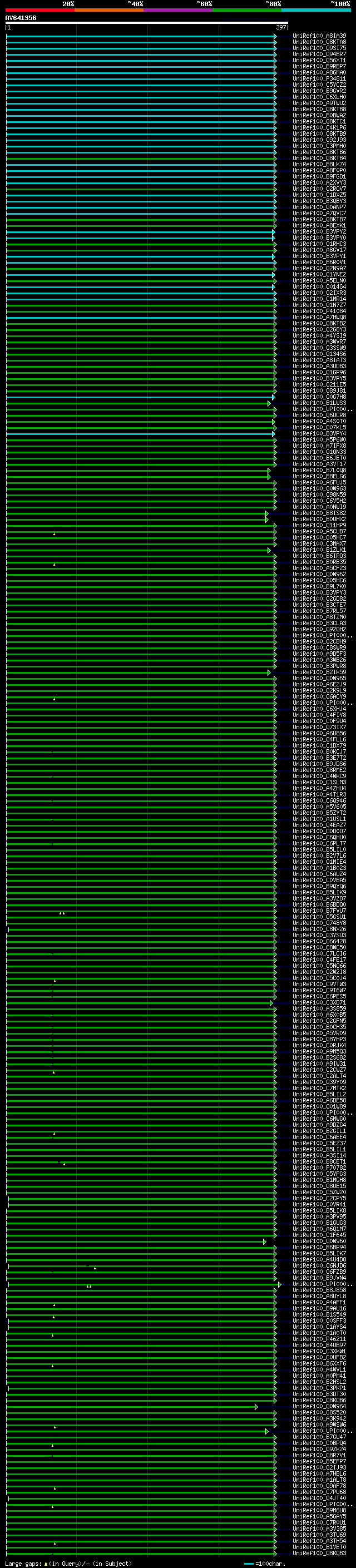Select the UniRef100_B5ZYT2 hit label
Image resolution: width=356 pixels, height=1568 pixels.
(319, 813)
